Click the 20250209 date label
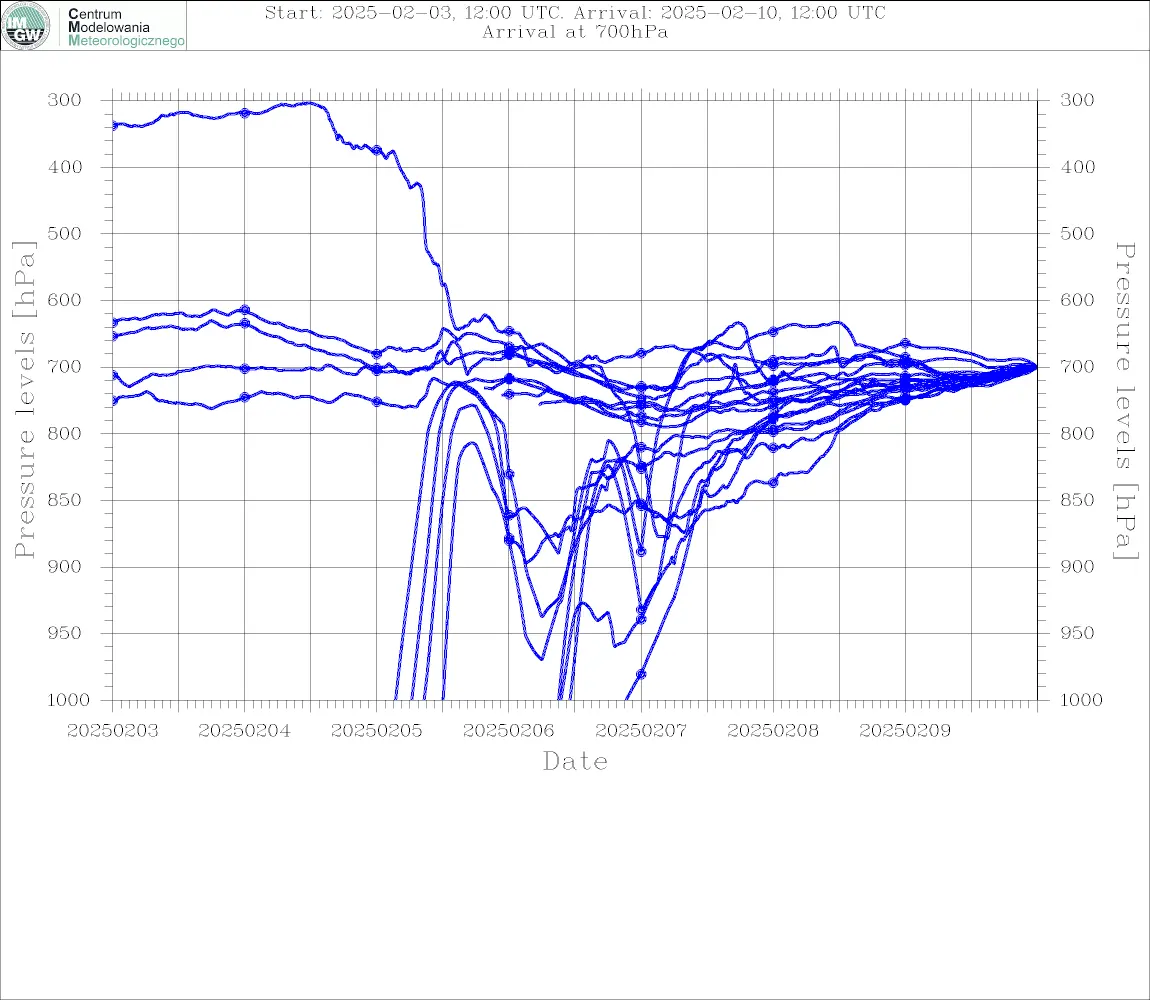1150x1000 pixels. [x=905, y=731]
